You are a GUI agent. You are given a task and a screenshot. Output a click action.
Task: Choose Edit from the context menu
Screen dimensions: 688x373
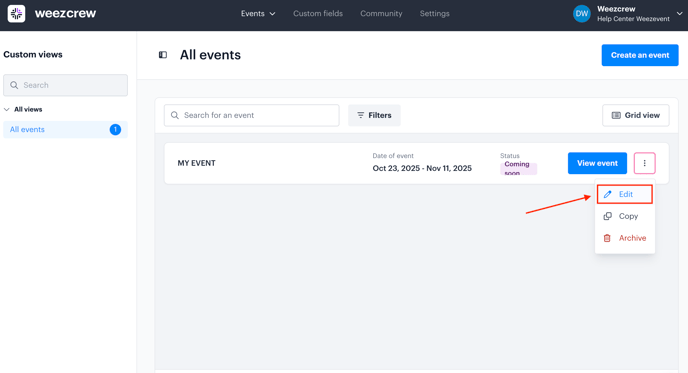click(625, 194)
